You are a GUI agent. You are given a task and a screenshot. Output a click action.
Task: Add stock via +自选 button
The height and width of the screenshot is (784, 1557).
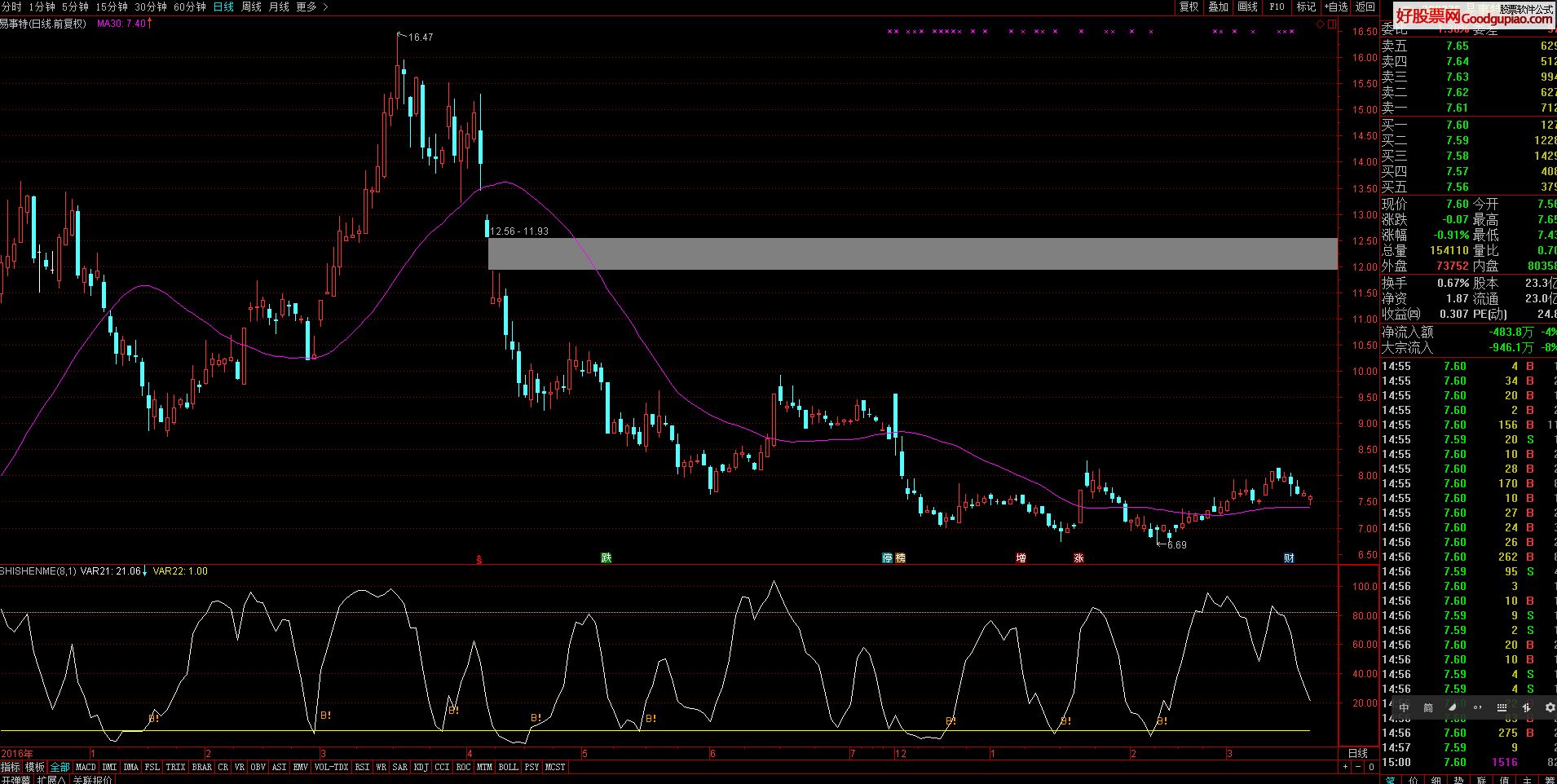(x=1336, y=7)
